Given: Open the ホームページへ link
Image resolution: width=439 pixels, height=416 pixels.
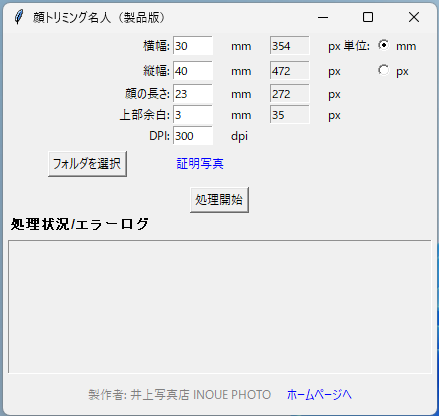Looking at the screenshot, I should click(x=319, y=395).
